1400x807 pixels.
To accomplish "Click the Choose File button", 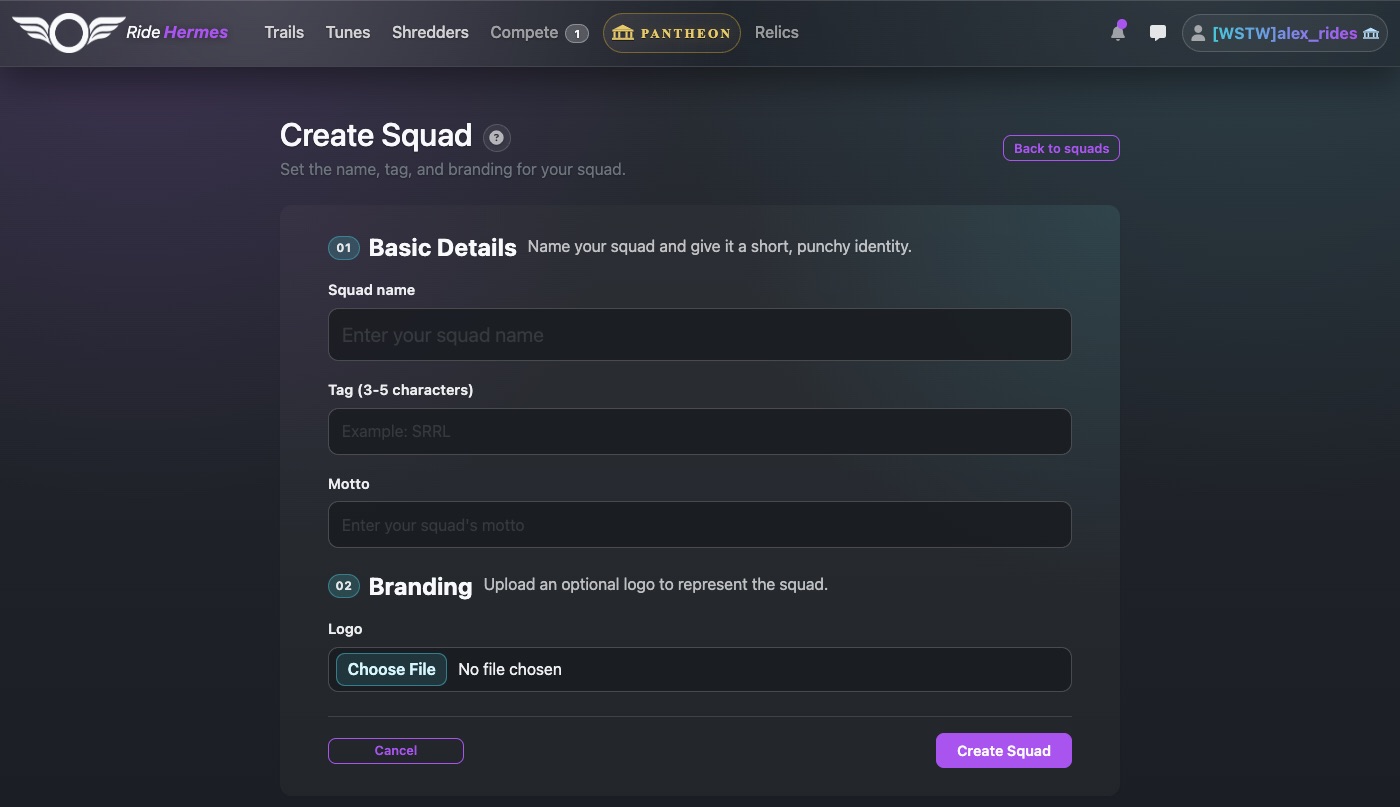I will click(391, 669).
